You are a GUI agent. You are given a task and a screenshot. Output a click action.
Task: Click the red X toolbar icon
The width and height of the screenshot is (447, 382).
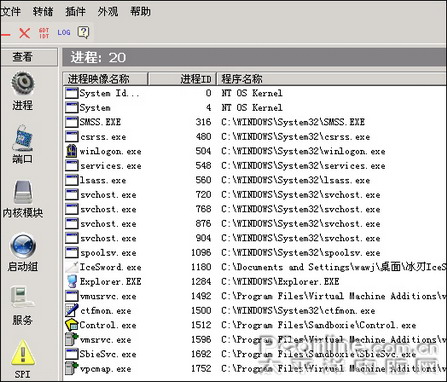point(24,33)
